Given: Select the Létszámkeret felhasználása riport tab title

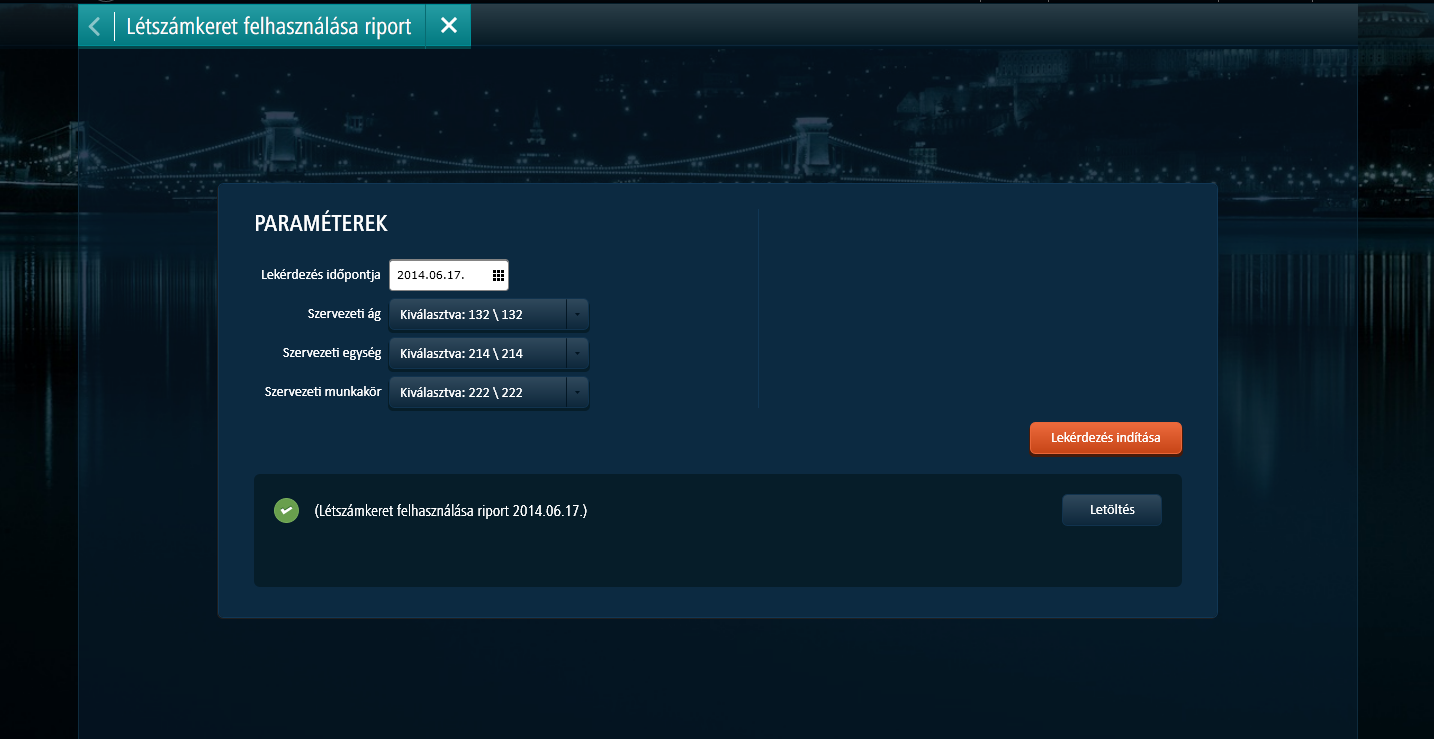Looking at the screenshot, I should (269, 27).
